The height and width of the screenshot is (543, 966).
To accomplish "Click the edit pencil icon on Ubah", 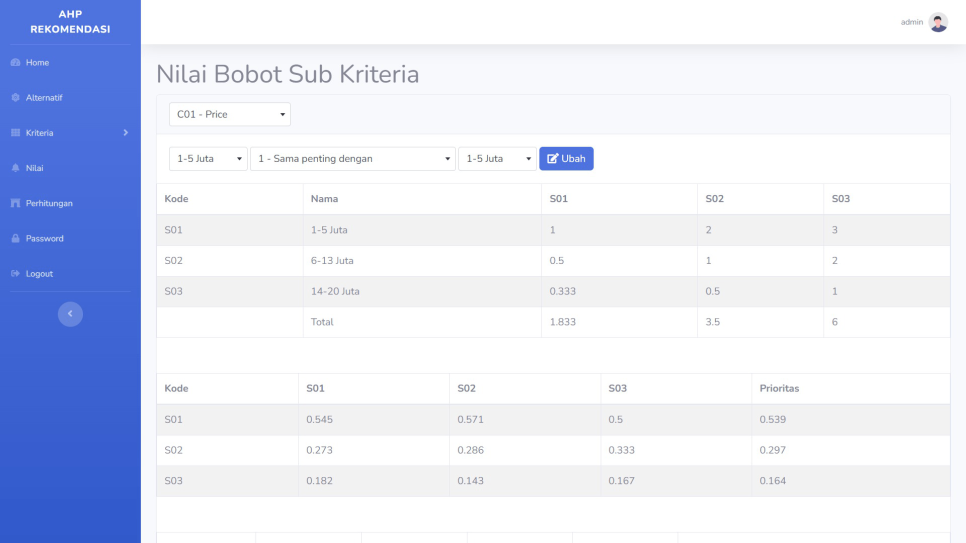I will pyautogui.click(x=553, y=158).
